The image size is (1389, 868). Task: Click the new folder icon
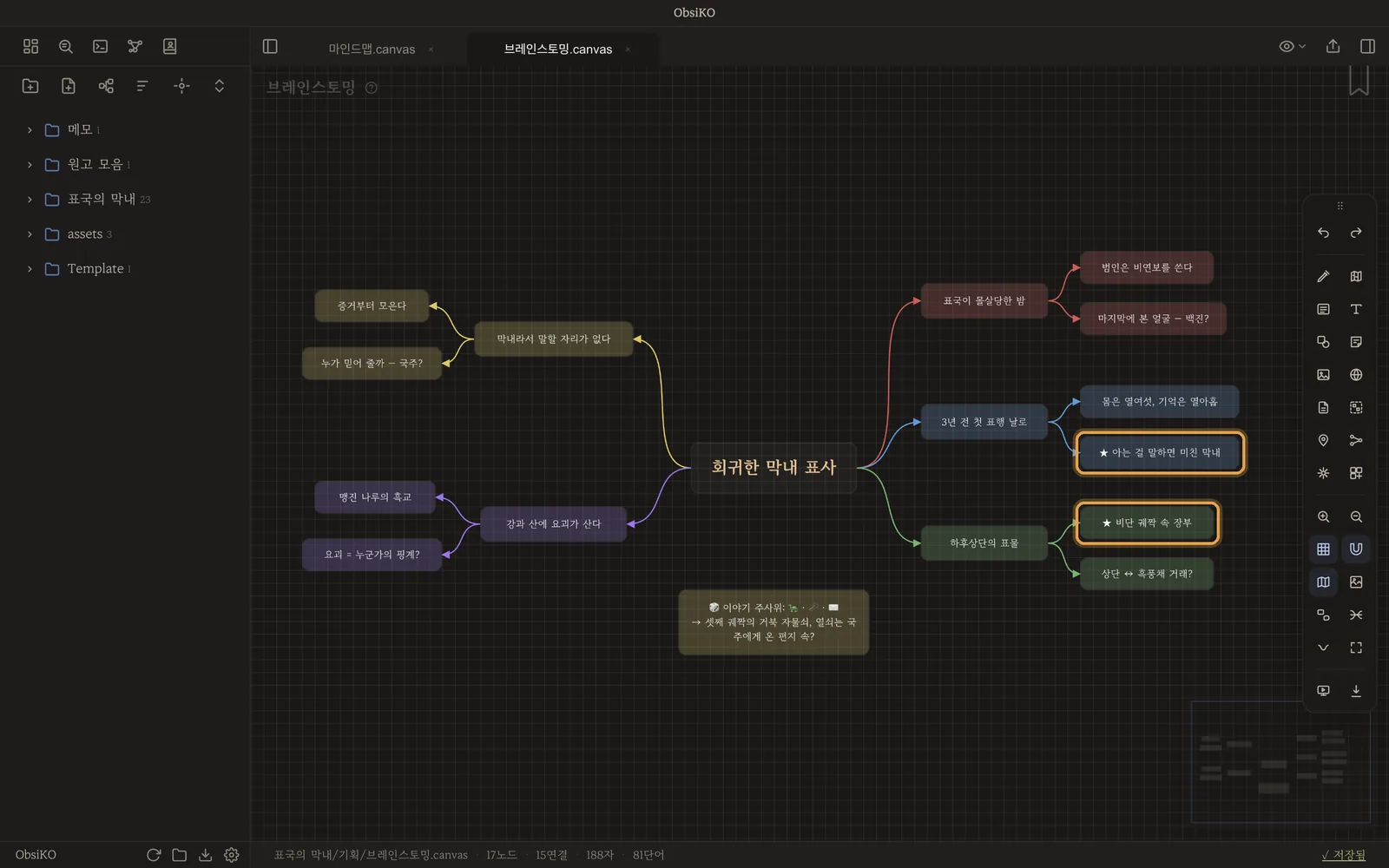coord(30,86)
